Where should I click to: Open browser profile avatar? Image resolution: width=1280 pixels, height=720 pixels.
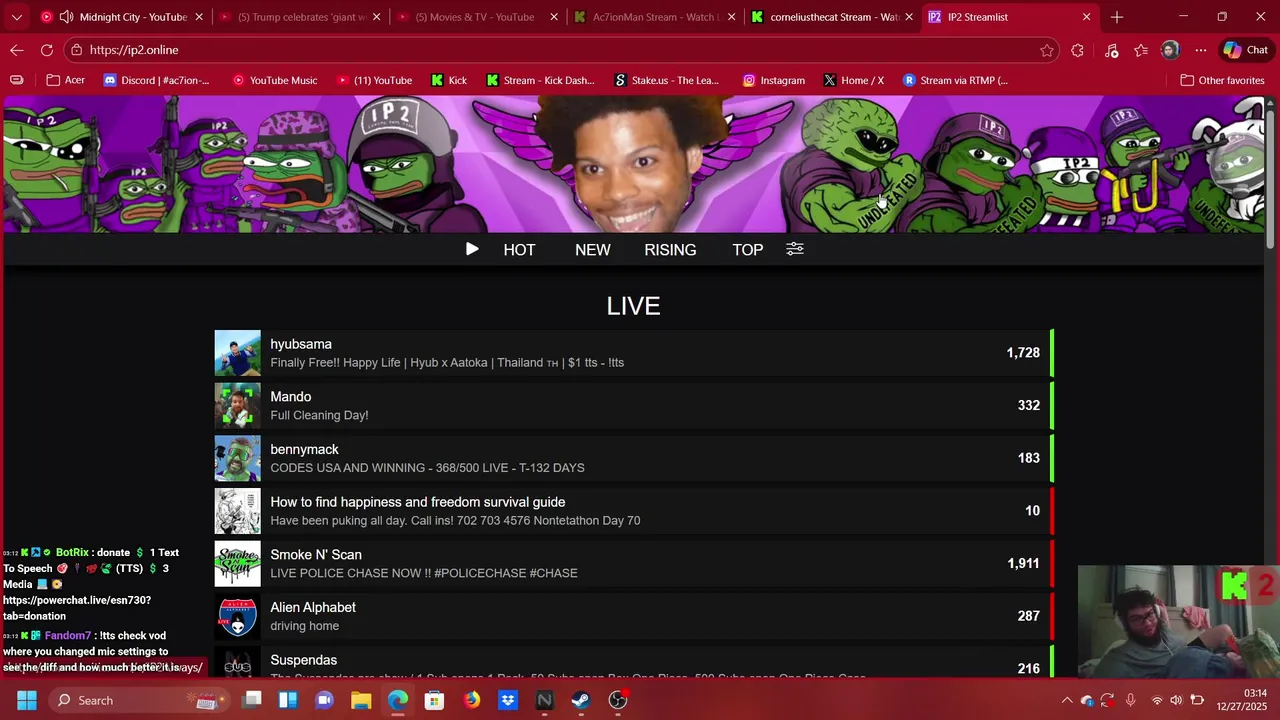[x=1170, y=50]
